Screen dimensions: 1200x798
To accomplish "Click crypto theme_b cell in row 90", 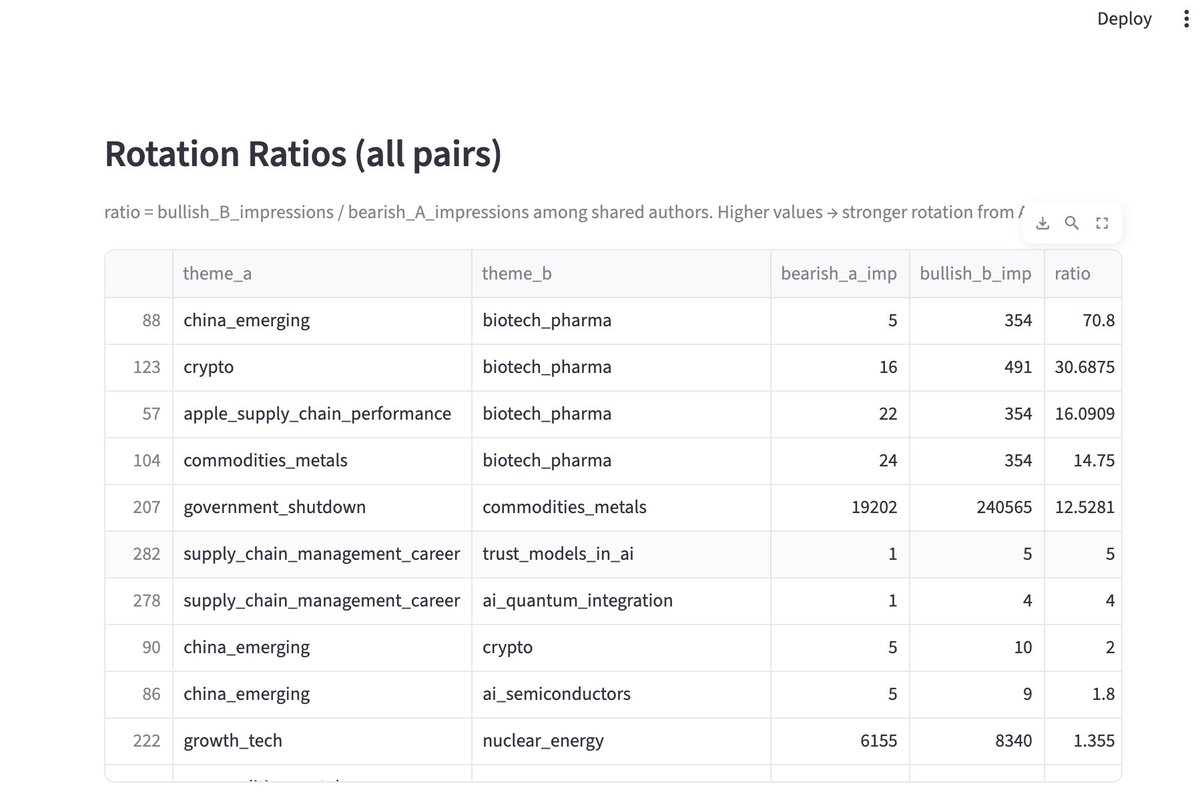I will pyautogui.click(x=621, y=647).
